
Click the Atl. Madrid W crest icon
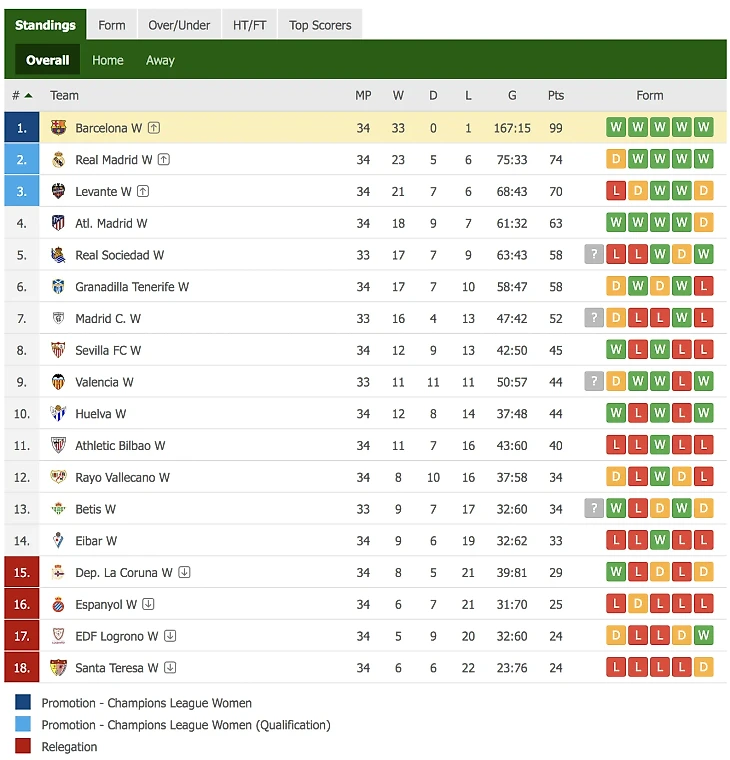pos(58,223)
